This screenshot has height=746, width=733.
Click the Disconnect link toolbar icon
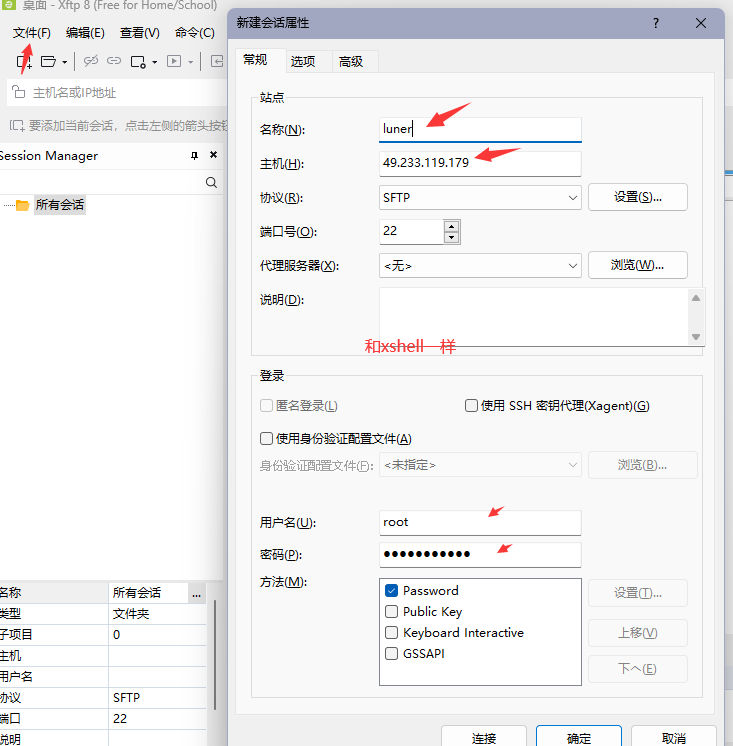coord(90,61)
